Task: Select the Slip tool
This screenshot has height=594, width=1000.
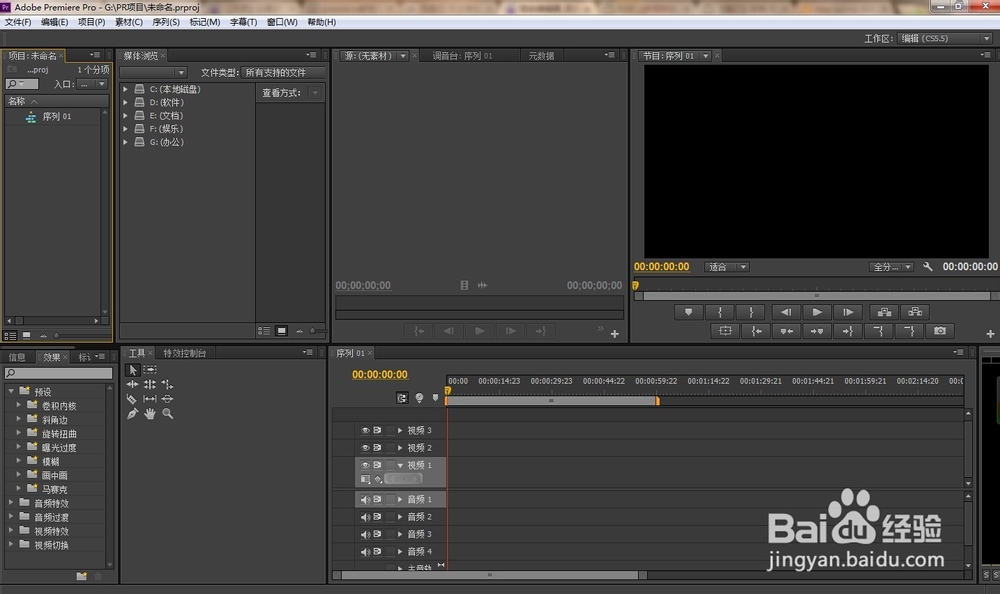Action: (150, 399)
